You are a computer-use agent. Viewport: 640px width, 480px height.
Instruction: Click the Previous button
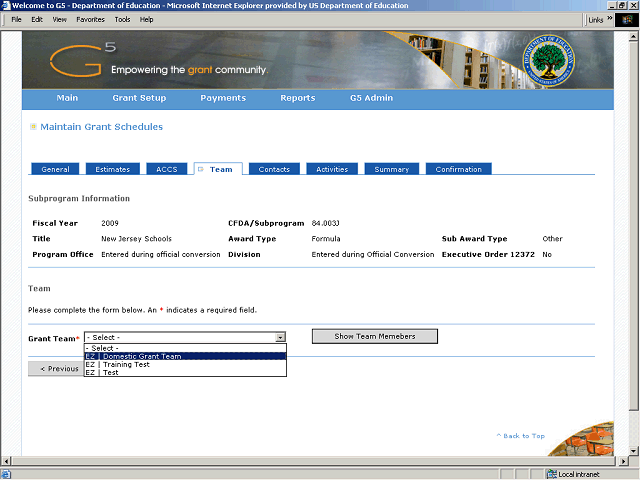tap(57, 369)
